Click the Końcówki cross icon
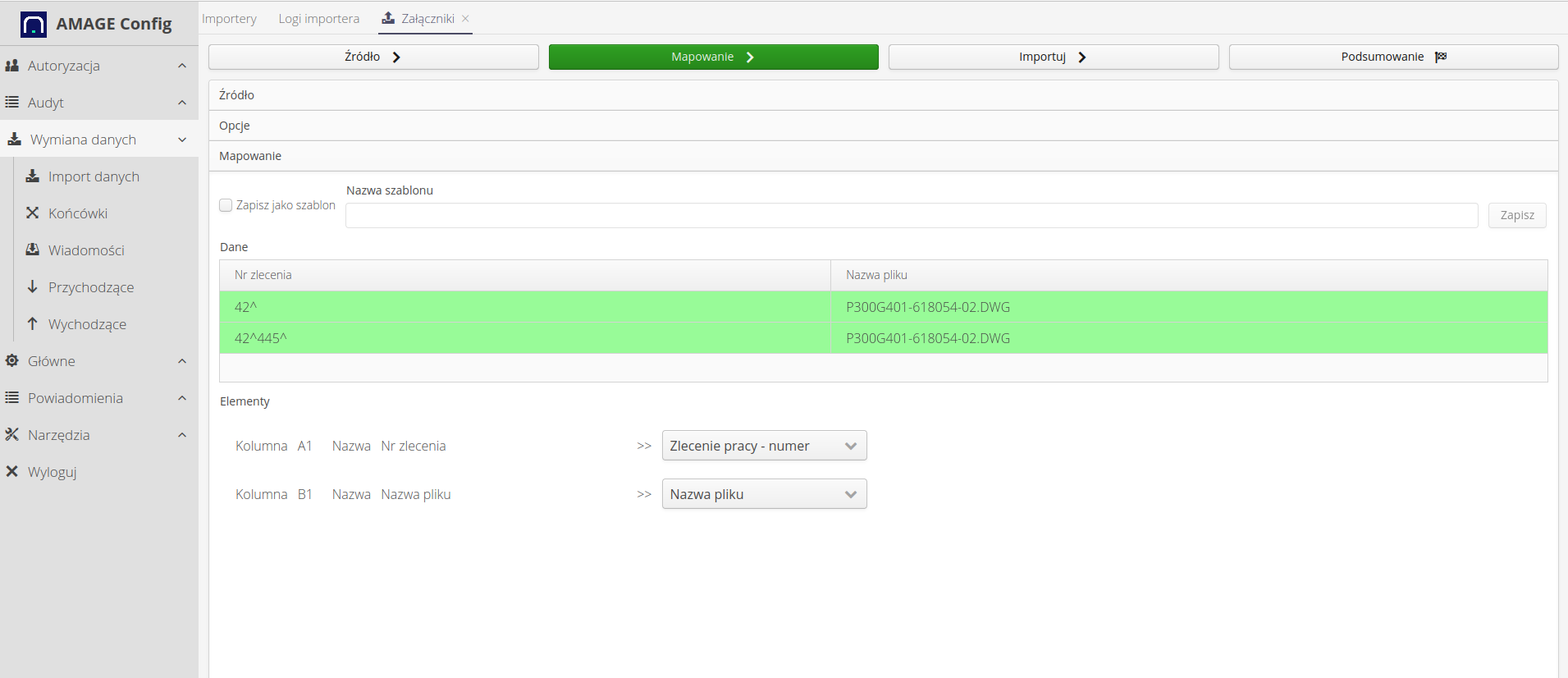The height and width of the screenshot is (678, 1568). pos(33,213)
